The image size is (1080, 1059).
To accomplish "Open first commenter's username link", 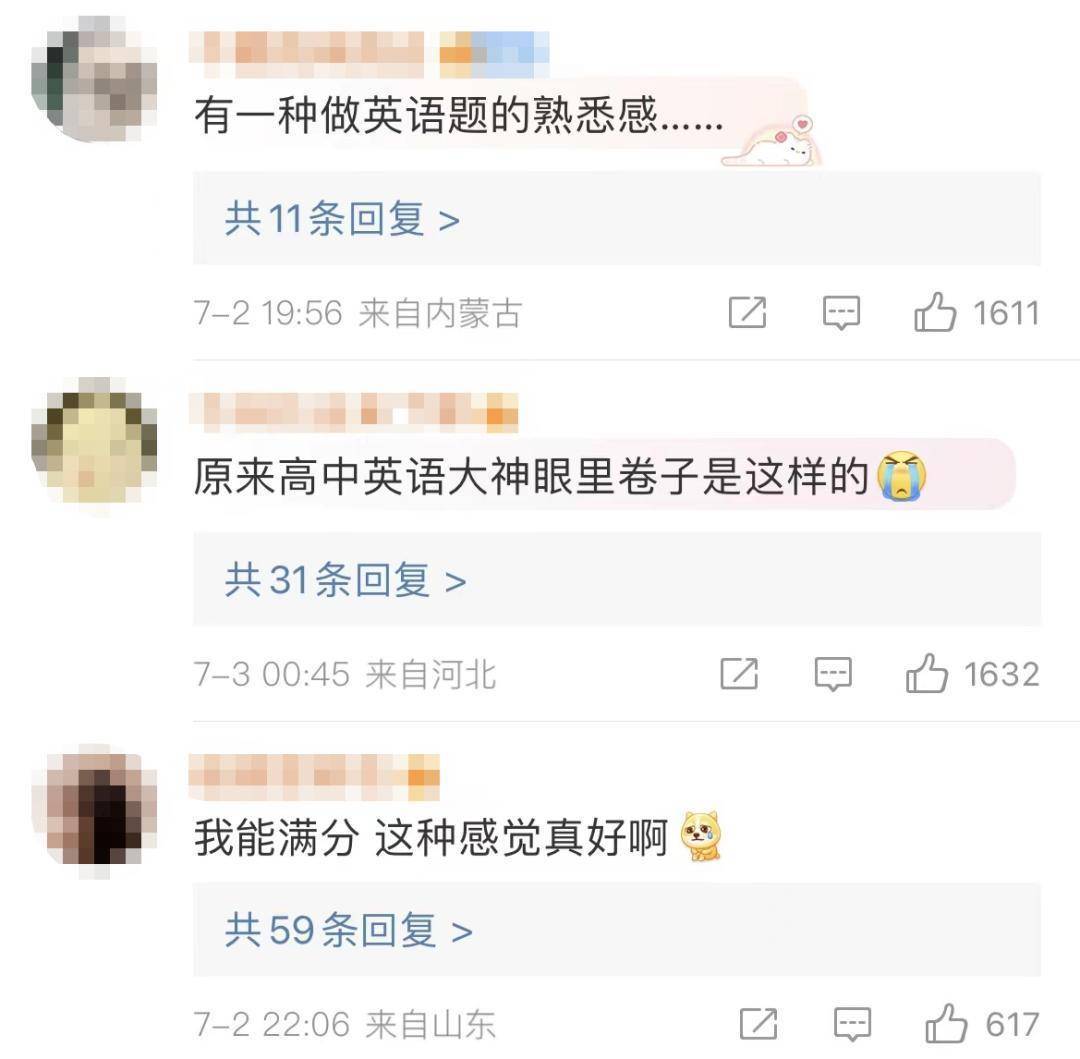I will point(307,55).
